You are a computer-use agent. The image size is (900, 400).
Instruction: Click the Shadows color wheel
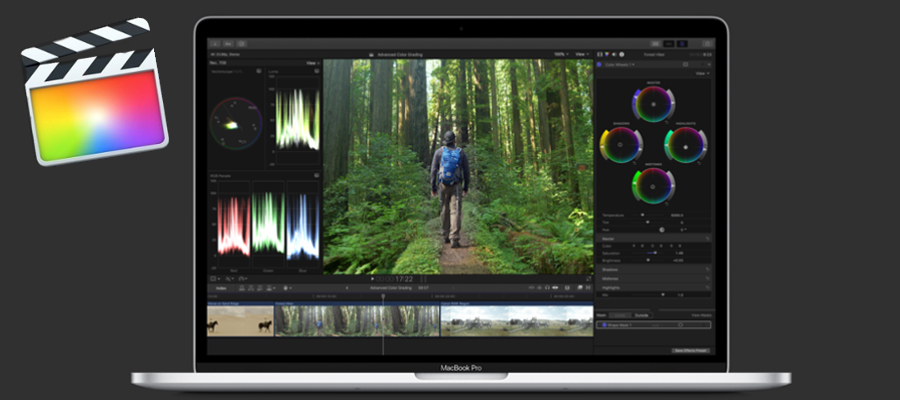pyautogui.click(x=620, y=145)
